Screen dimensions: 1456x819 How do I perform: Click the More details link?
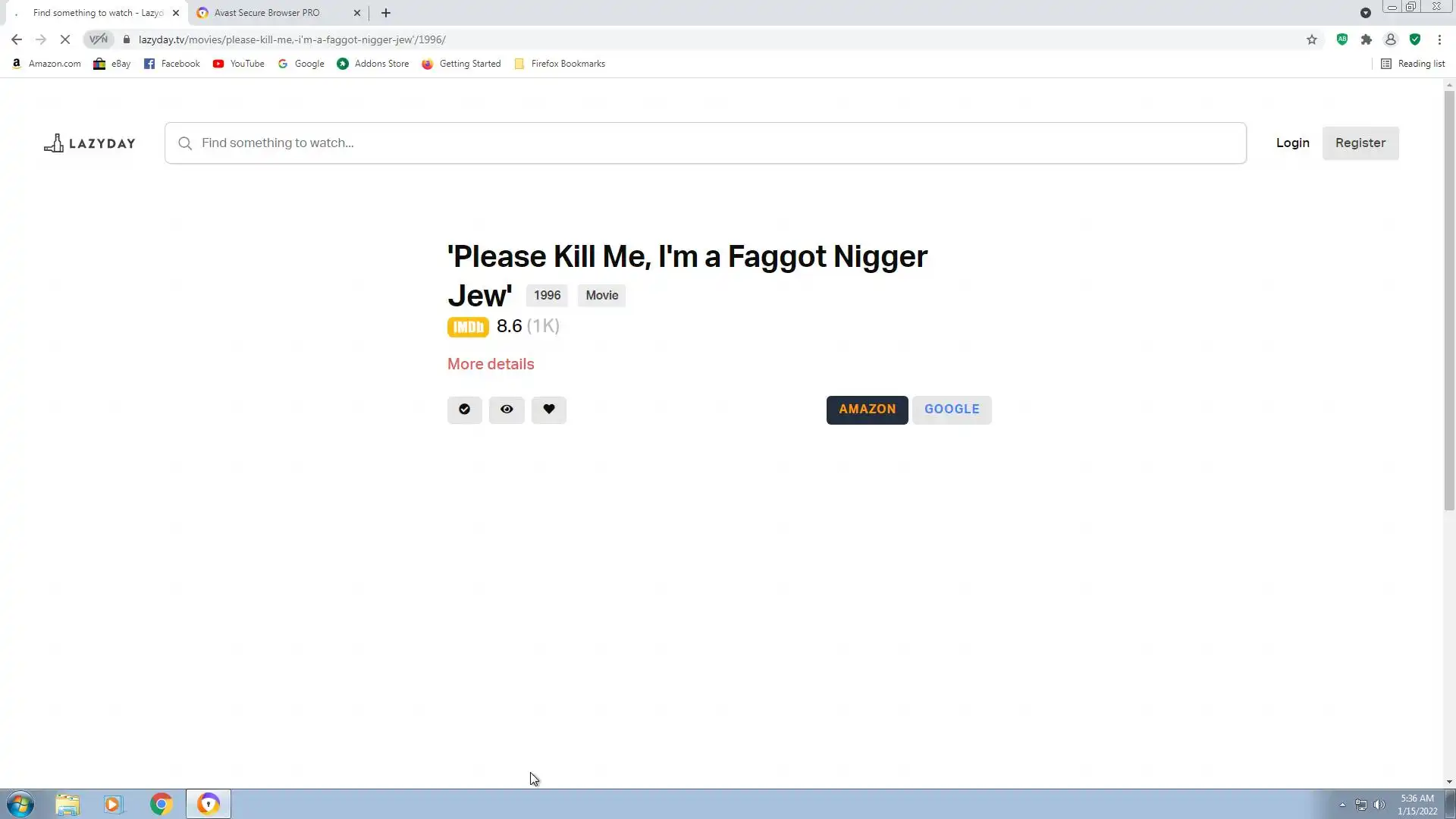[491, 364]
